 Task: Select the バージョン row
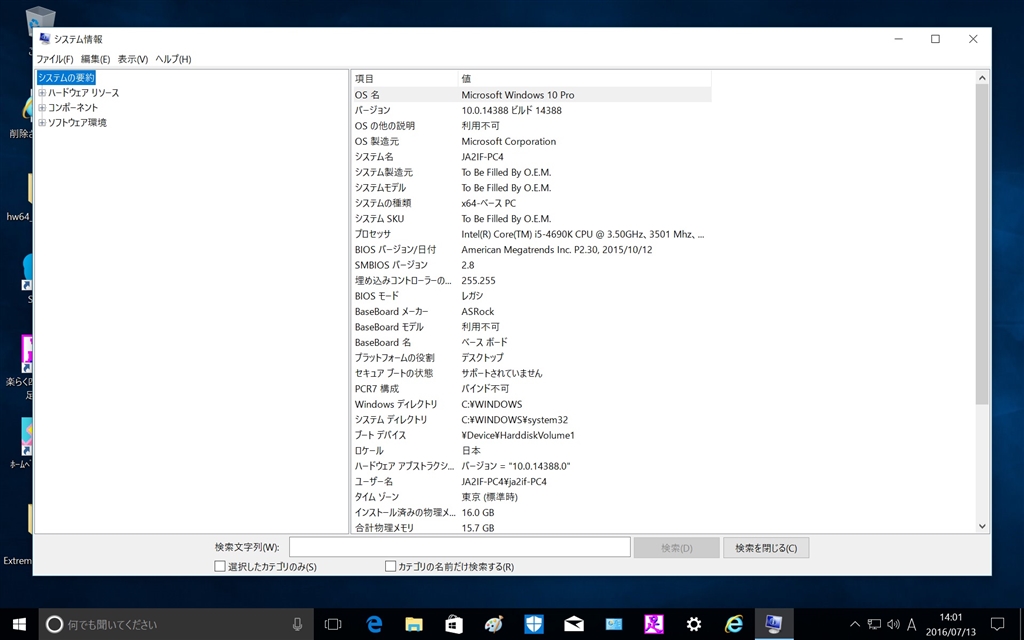point(531,110)
